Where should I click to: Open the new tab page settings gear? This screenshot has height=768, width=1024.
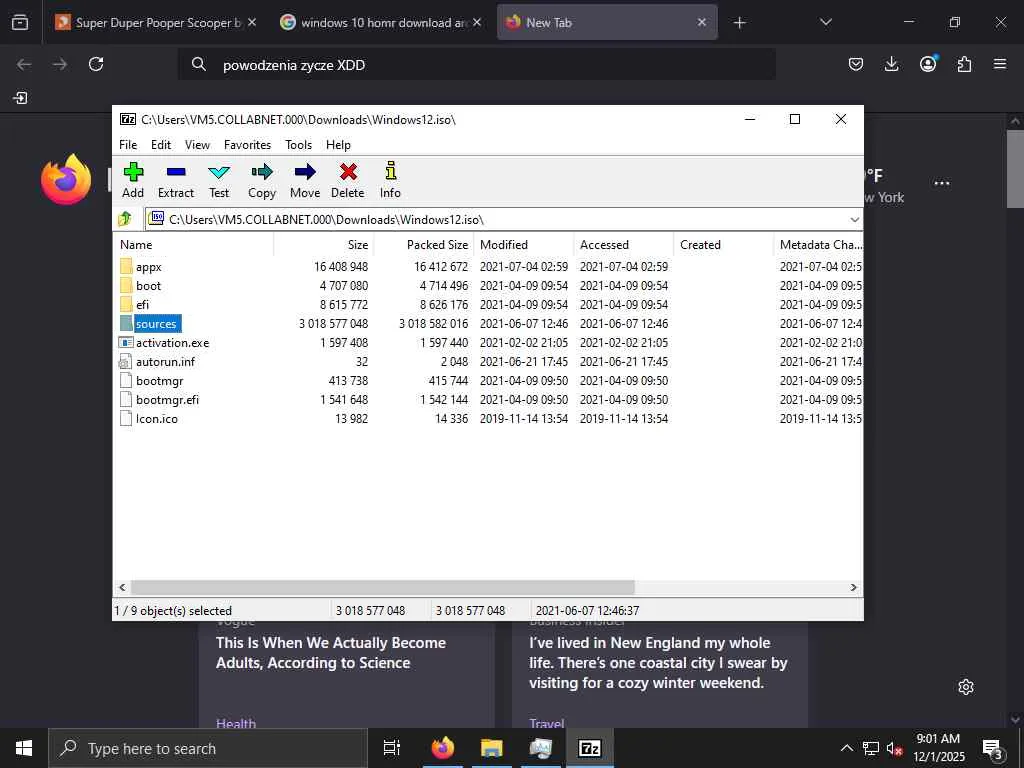point(966,687)
